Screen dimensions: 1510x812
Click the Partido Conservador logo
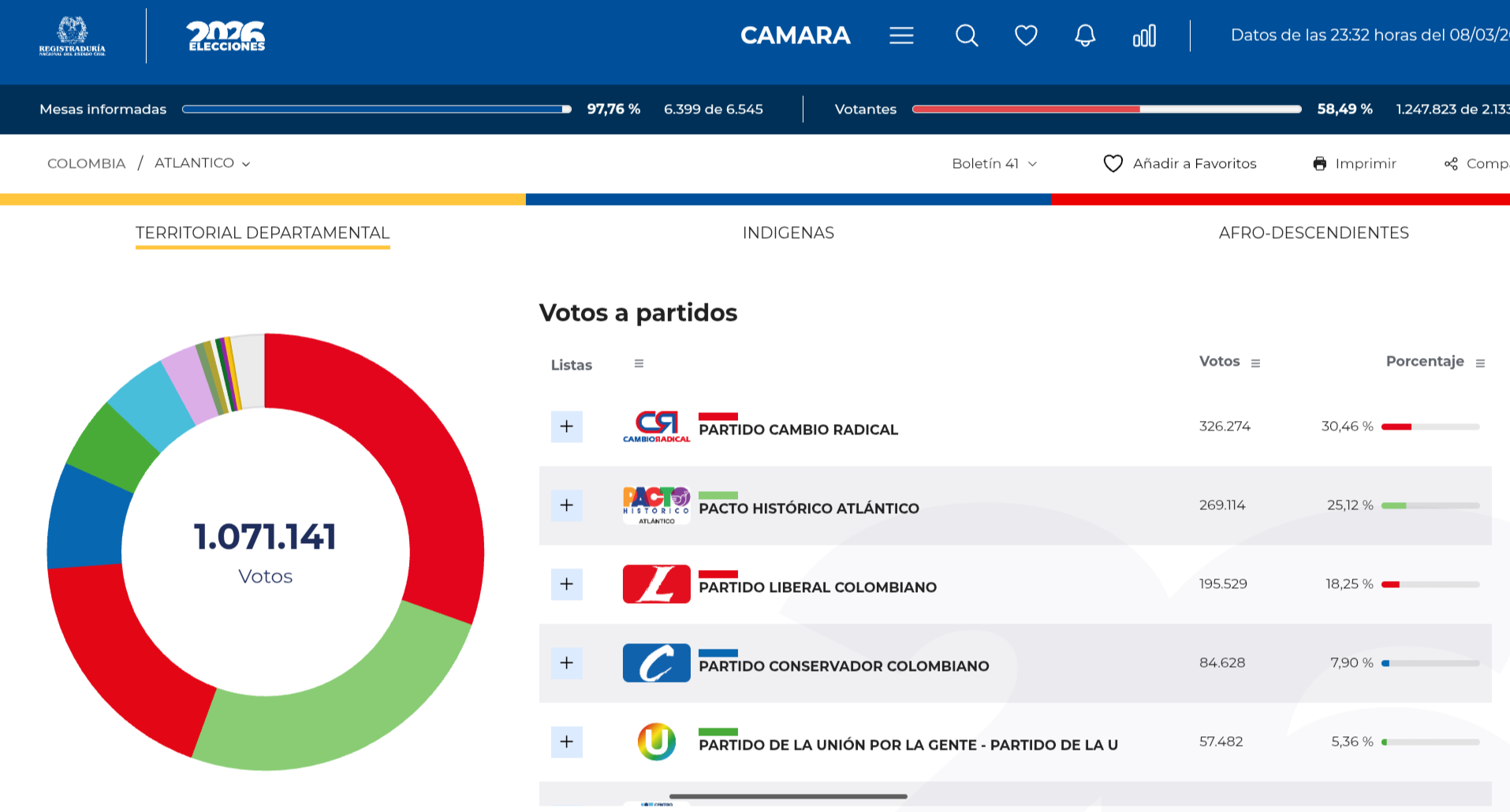[x=656, y=663]
